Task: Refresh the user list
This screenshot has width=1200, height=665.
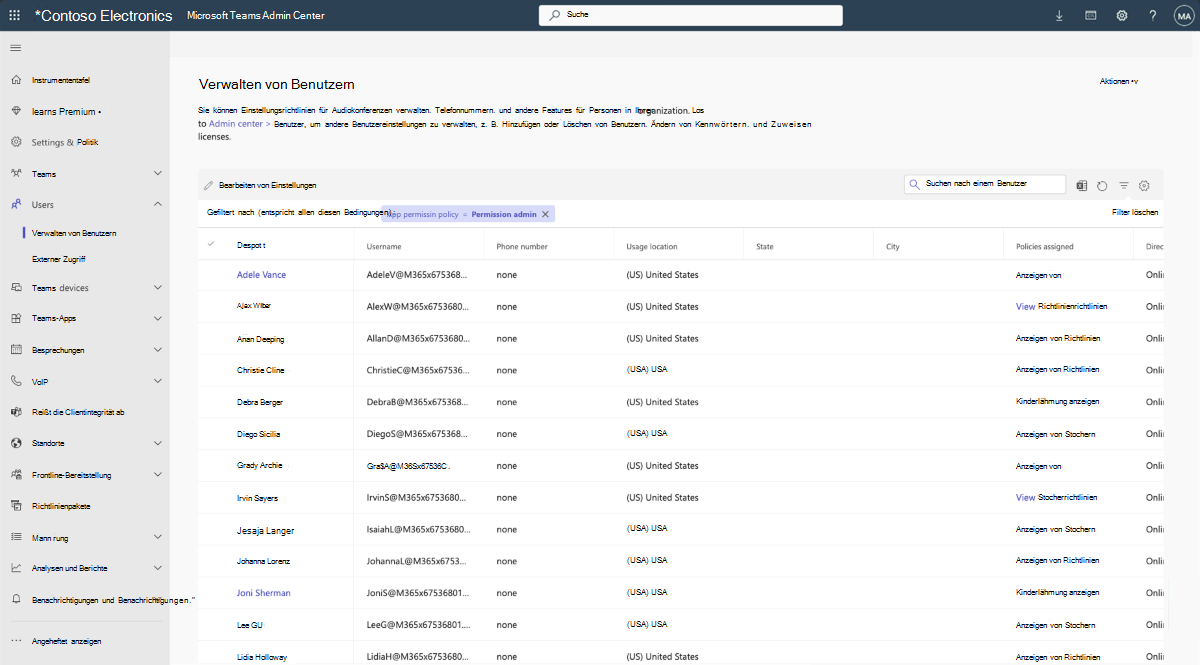Action: click(1102, 185)
